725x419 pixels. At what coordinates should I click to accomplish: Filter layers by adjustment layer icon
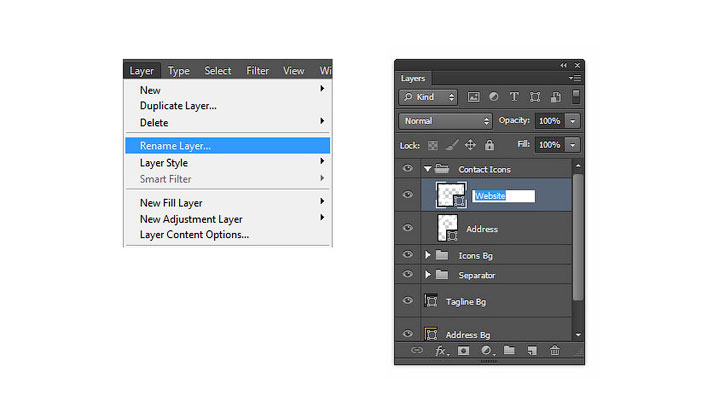point(494,97)
